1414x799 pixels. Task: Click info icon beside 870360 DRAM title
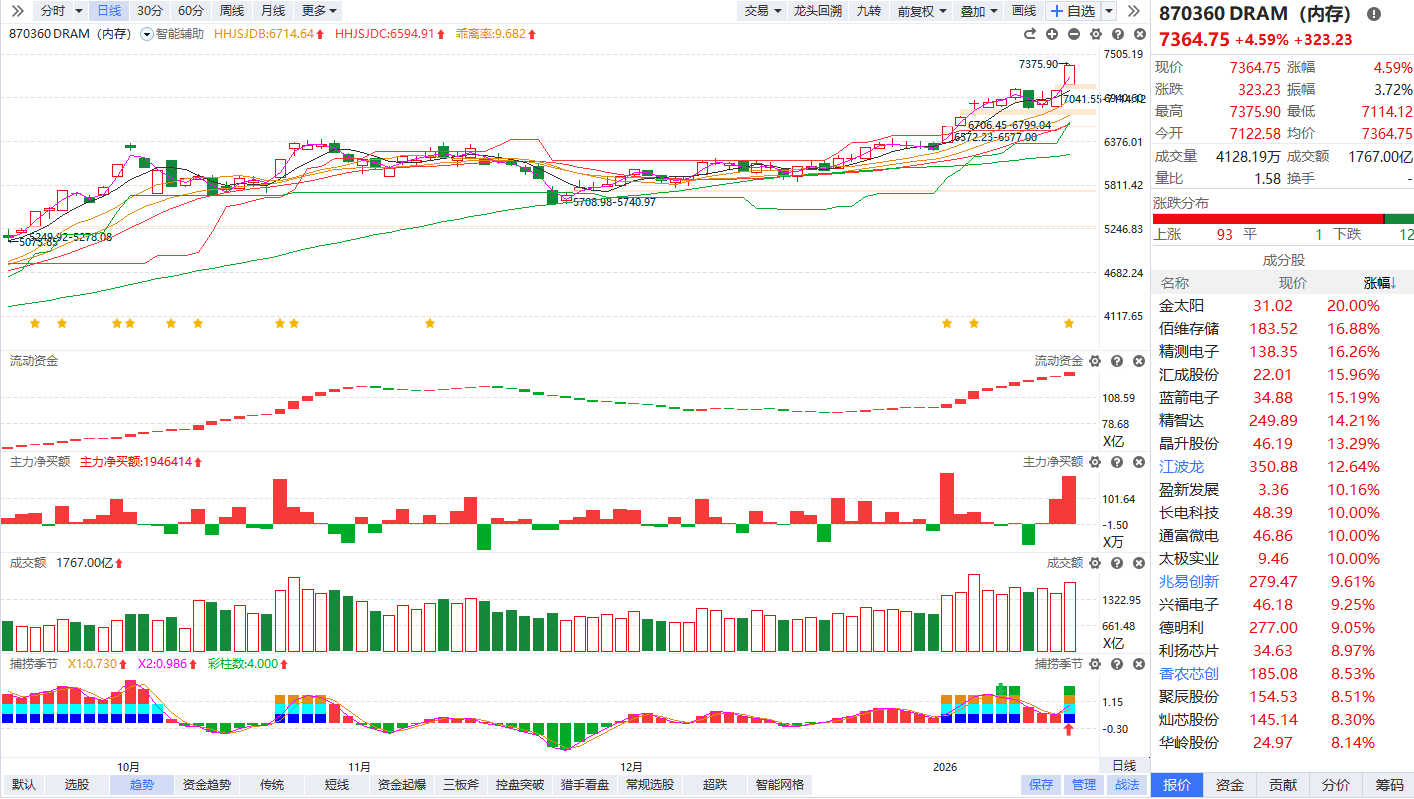pyautogui.click(x=1373, y=14)
